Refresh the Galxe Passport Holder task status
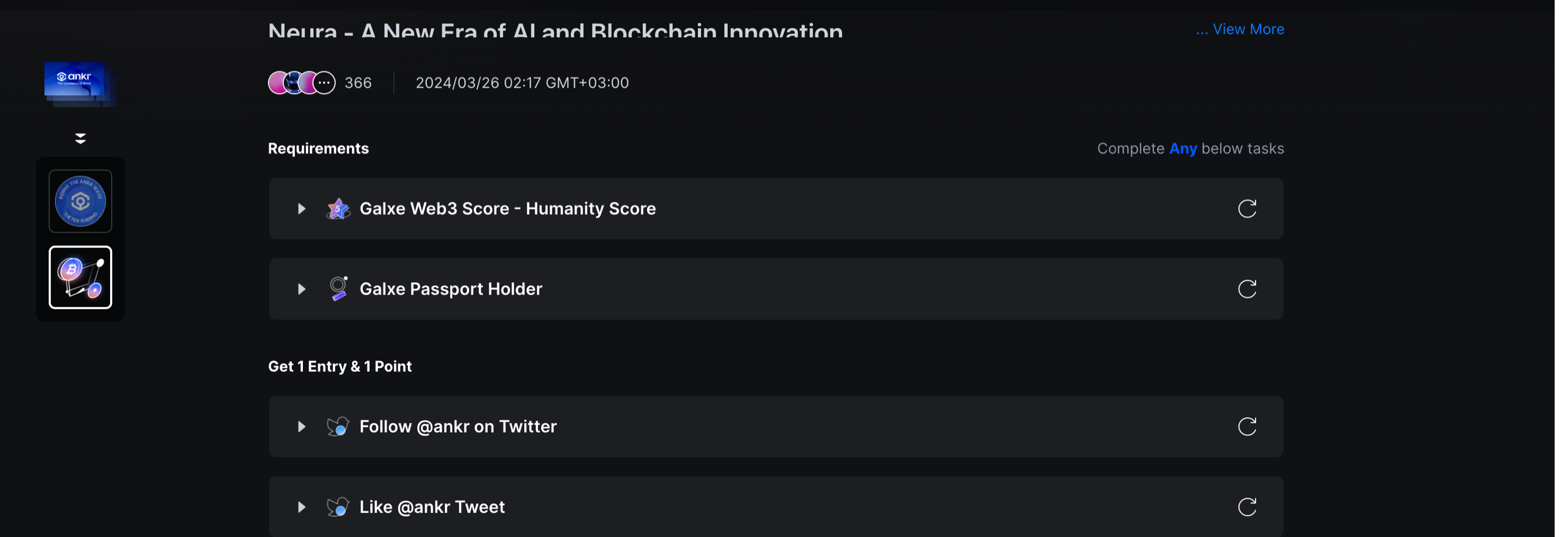 pyautogui.click(x=1246, y=289)
